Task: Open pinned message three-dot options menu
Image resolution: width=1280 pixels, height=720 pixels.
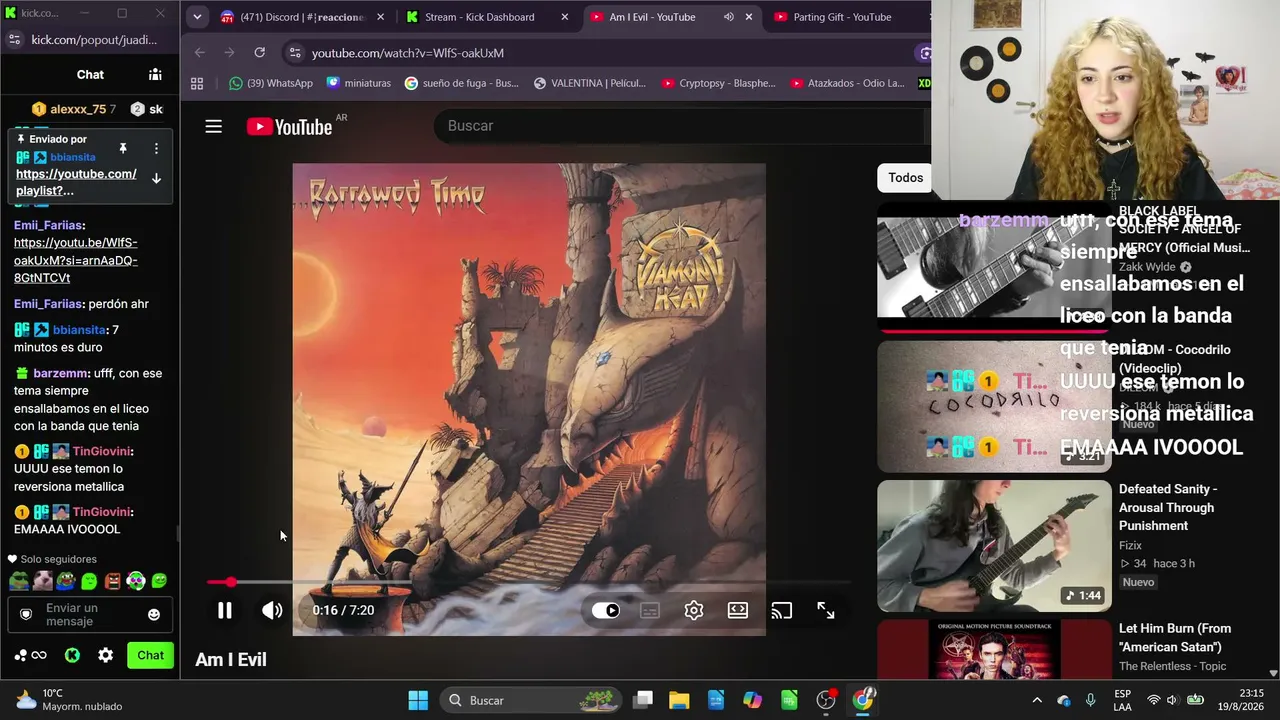Action: click(156, 148)
